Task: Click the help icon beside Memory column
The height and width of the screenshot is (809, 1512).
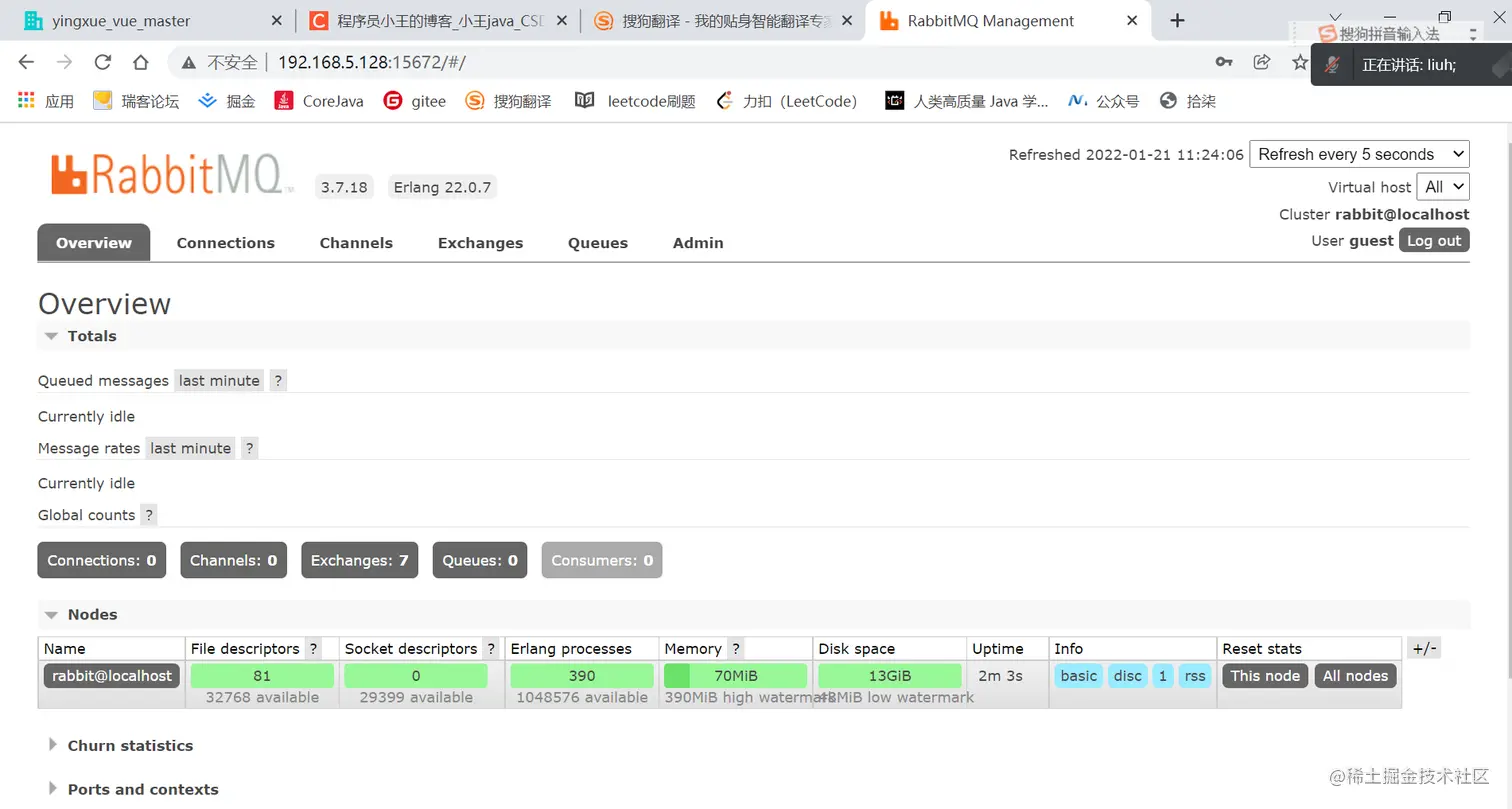Action: 736,648
